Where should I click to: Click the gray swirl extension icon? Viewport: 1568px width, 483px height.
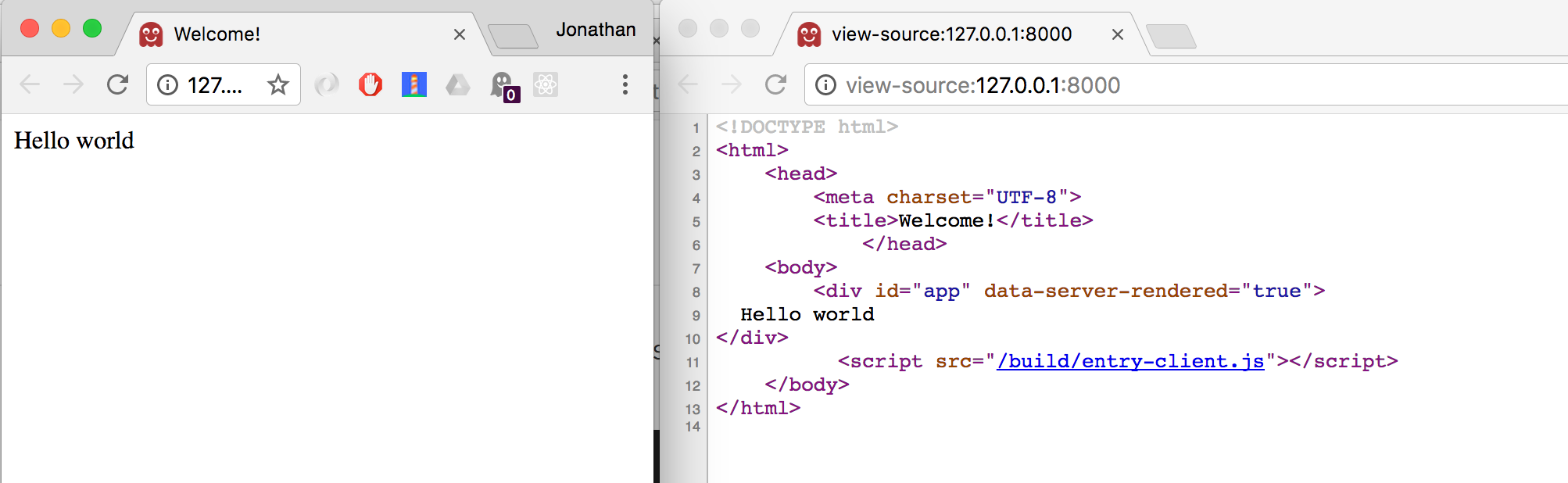coord(327,84)
